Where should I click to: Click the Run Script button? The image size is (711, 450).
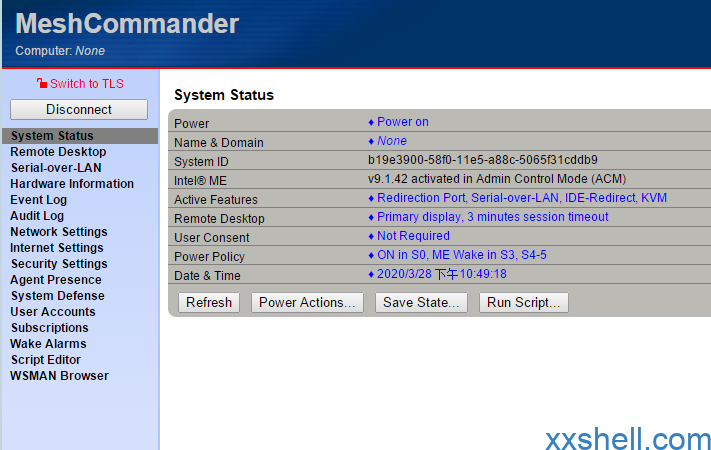[524, 303]
